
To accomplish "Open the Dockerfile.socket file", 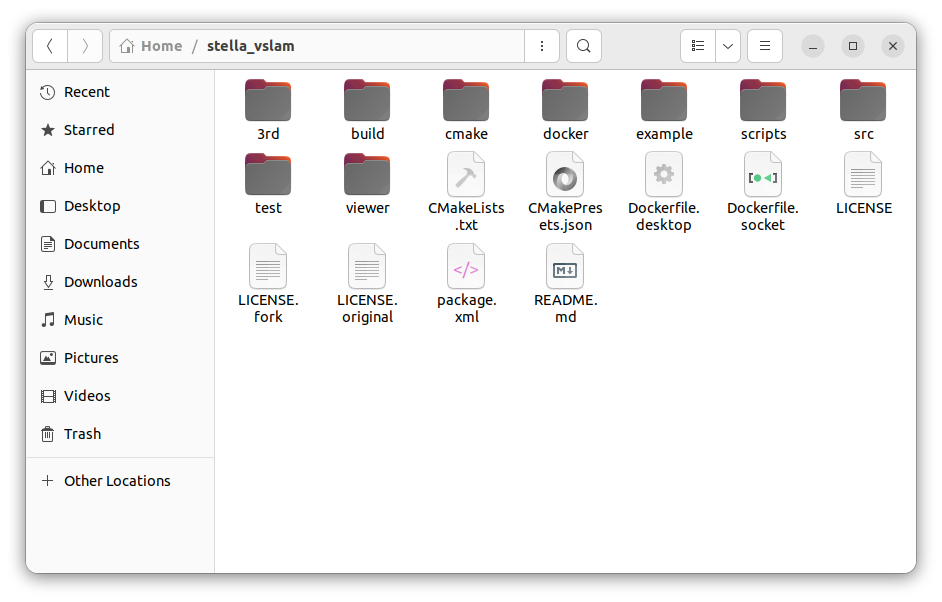I will [763, 175].
